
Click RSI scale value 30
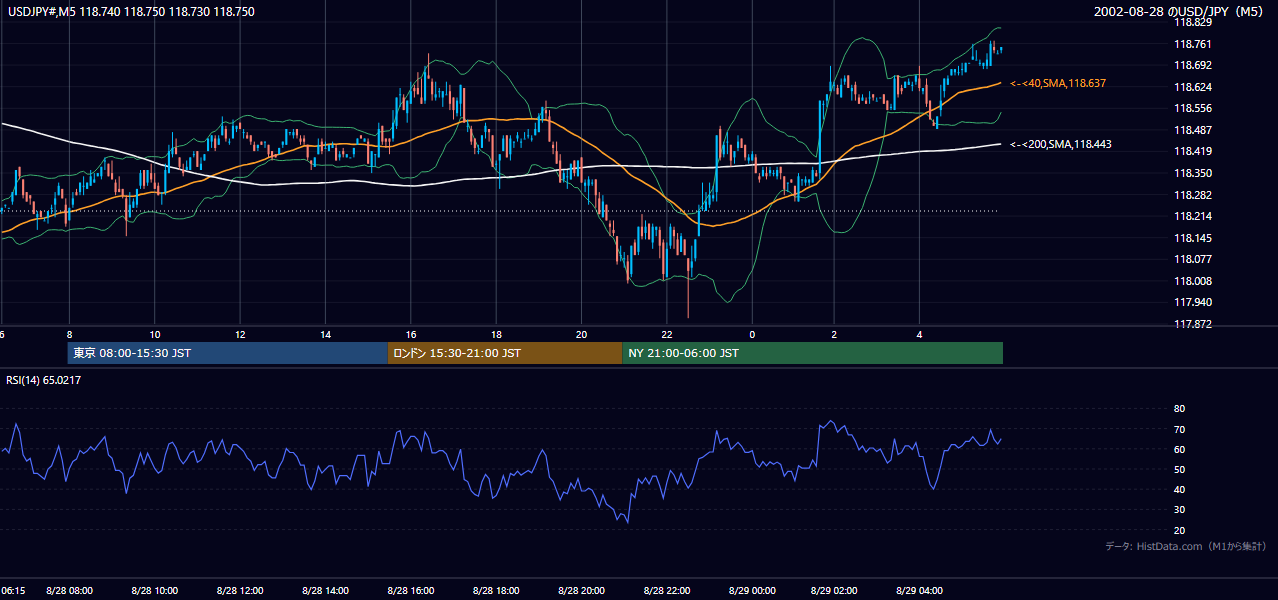(1179, 510)
